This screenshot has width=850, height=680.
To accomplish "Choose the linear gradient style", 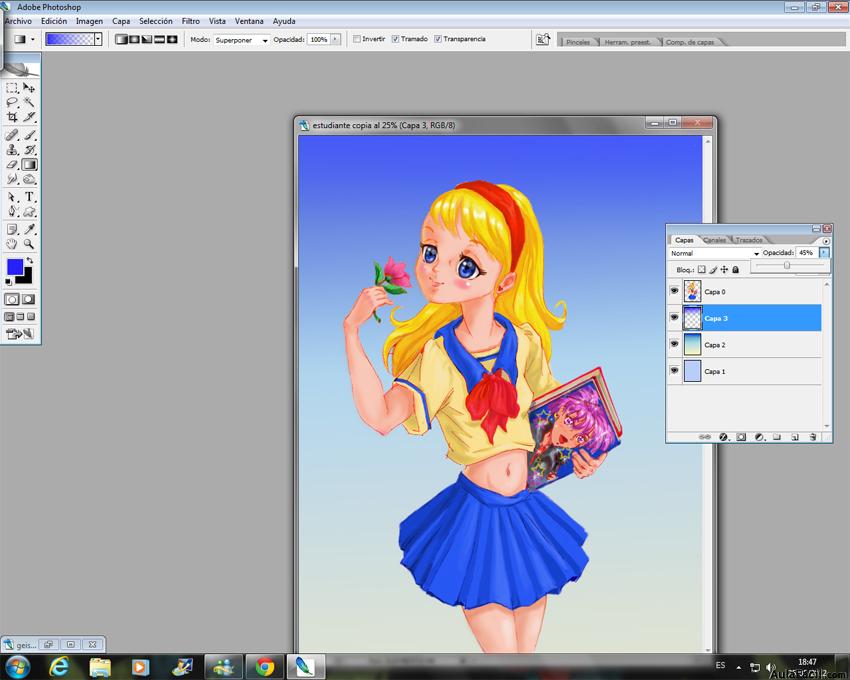I will point(121,40).
